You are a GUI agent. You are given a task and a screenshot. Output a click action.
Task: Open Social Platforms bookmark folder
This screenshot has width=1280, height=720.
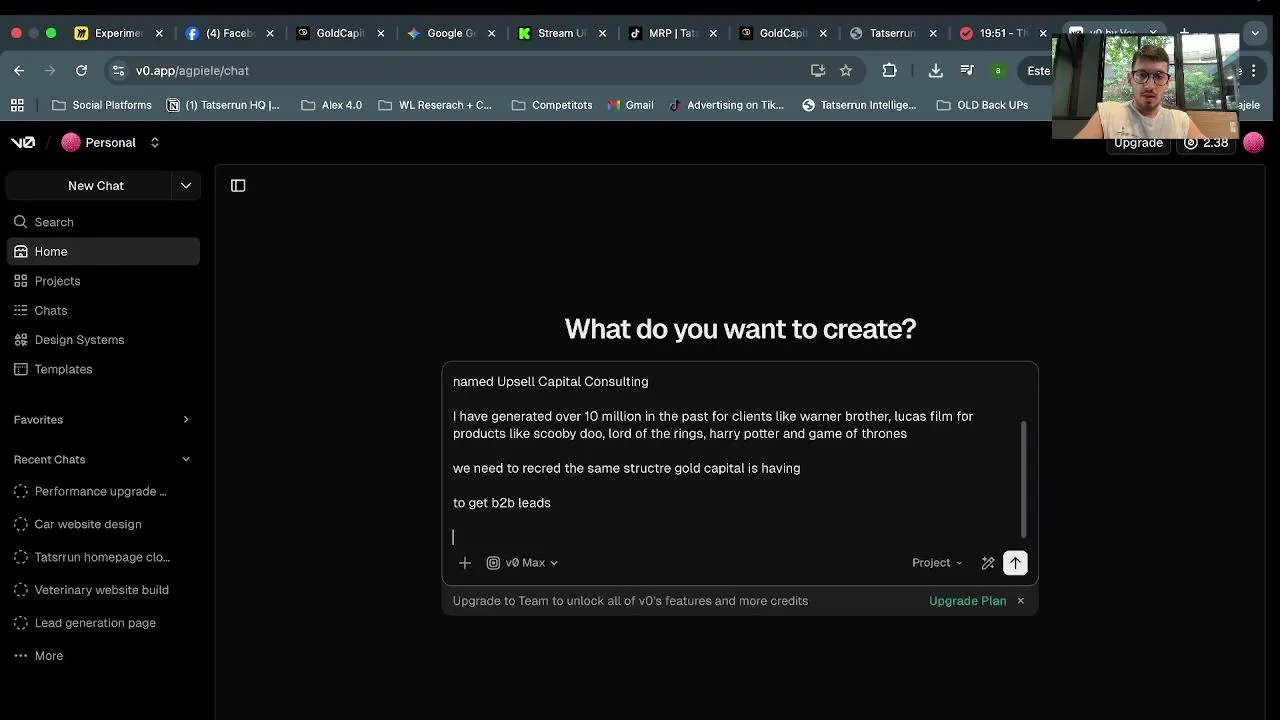(102, 105)
